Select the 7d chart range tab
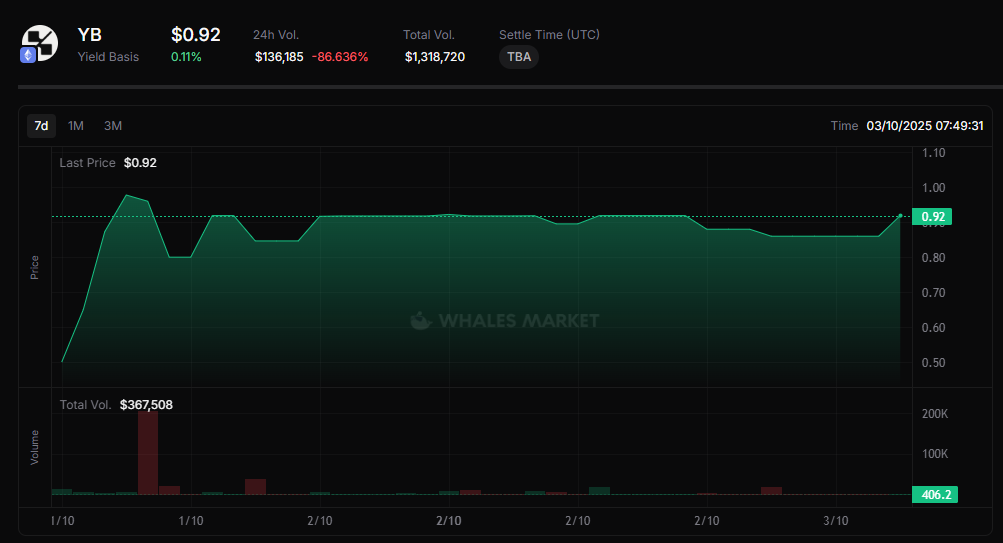This screenshot has width=1003, height=543. 41,126
